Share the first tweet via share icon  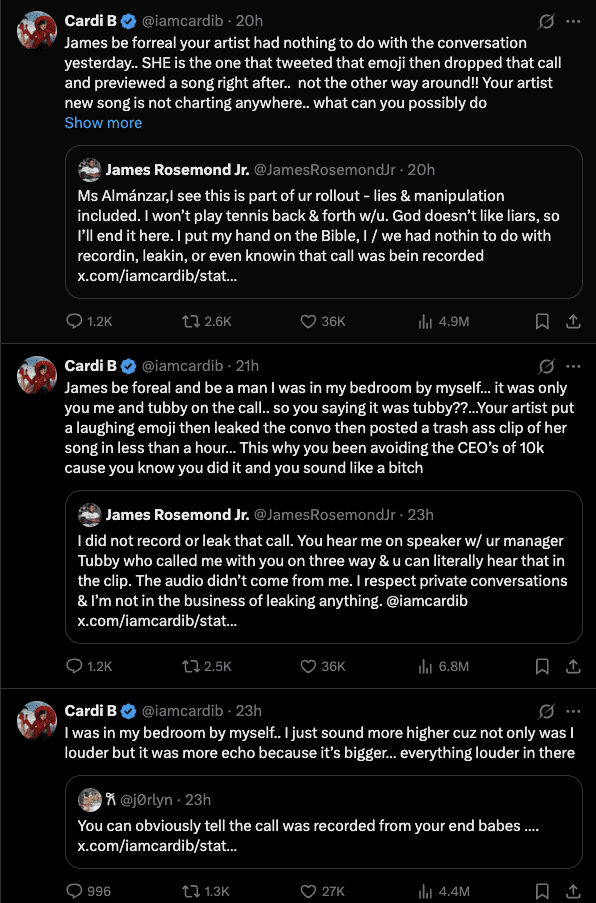point(573,321)
